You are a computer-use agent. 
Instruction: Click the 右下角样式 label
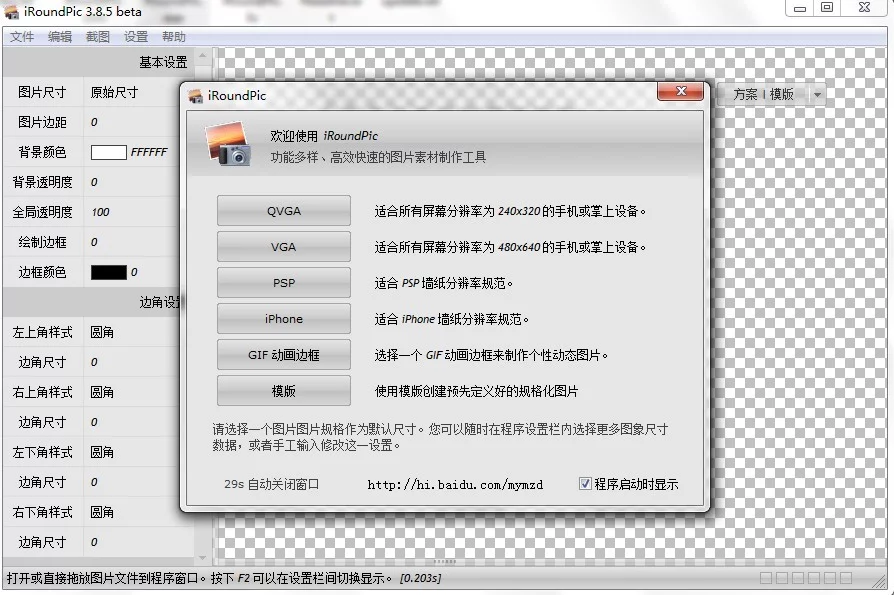(42, 512)
